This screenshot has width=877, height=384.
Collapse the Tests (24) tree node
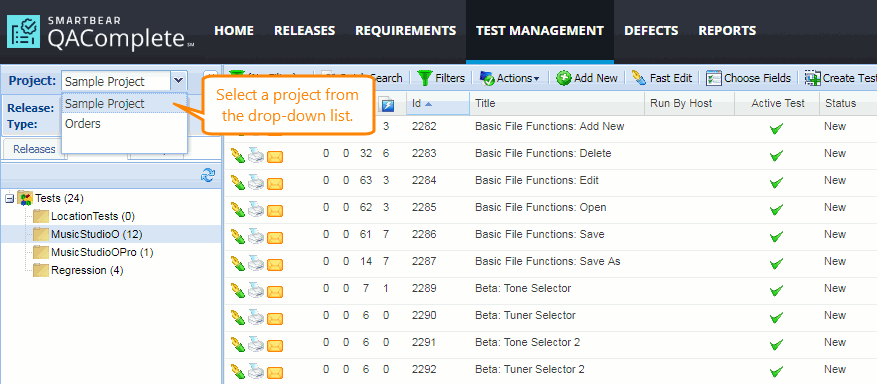10,198
